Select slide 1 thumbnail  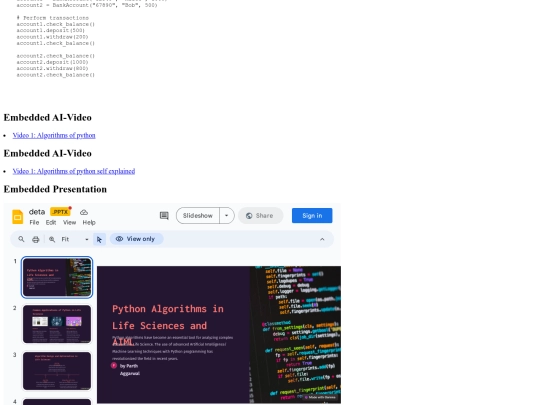click(57, 277)
